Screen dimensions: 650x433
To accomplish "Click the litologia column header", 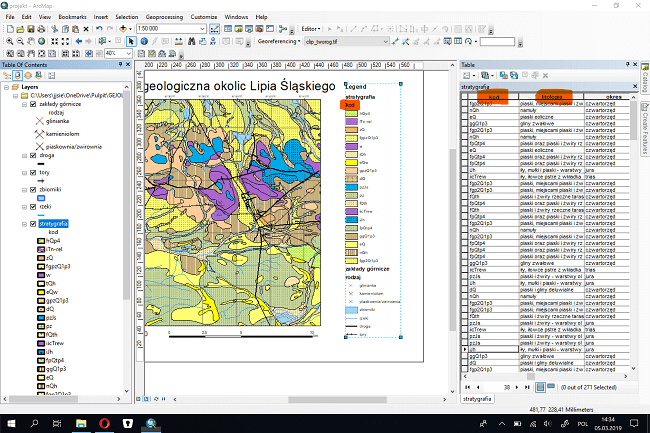I will tap(552, 97).
